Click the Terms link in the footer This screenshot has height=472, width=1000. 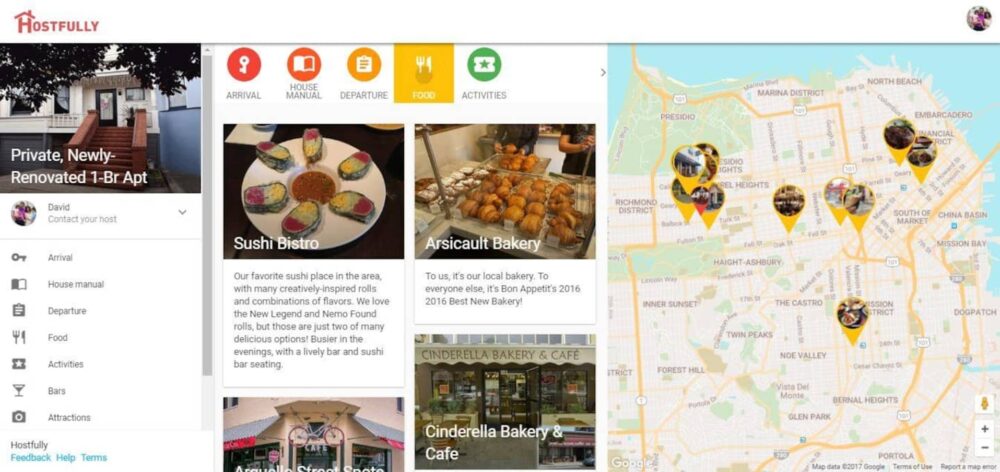(94, 457)
